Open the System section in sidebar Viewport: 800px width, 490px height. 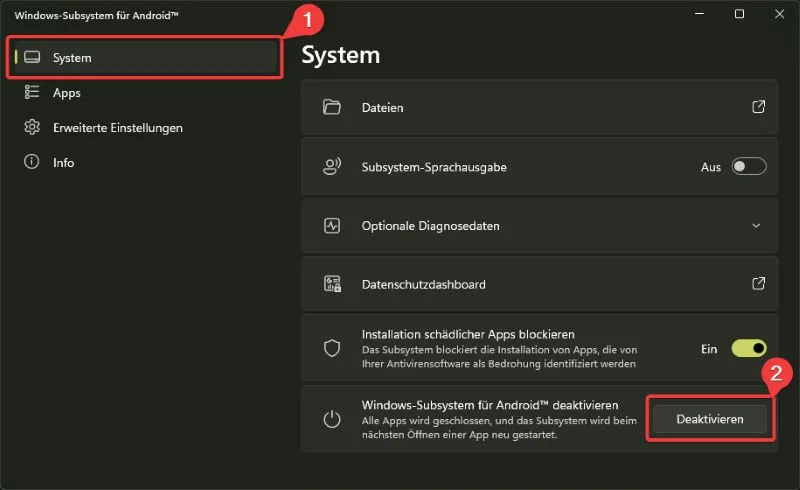(144, 57)
